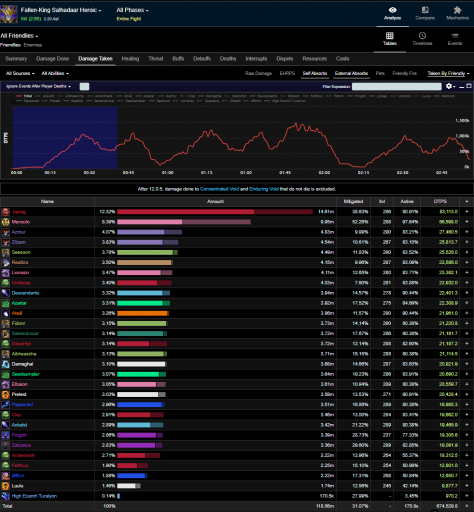Viewport: 474px width, 512px height.
Task: Click the boss portrait icon for Fallen-King
Action: click(x=9, y=14)
